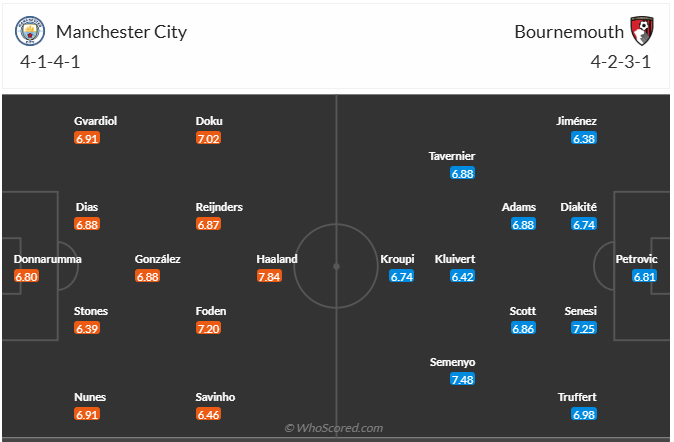Viewport: 674px width, 442px height.
Task: Click the Manchester City club crest
Action: (x=30, y=31)
